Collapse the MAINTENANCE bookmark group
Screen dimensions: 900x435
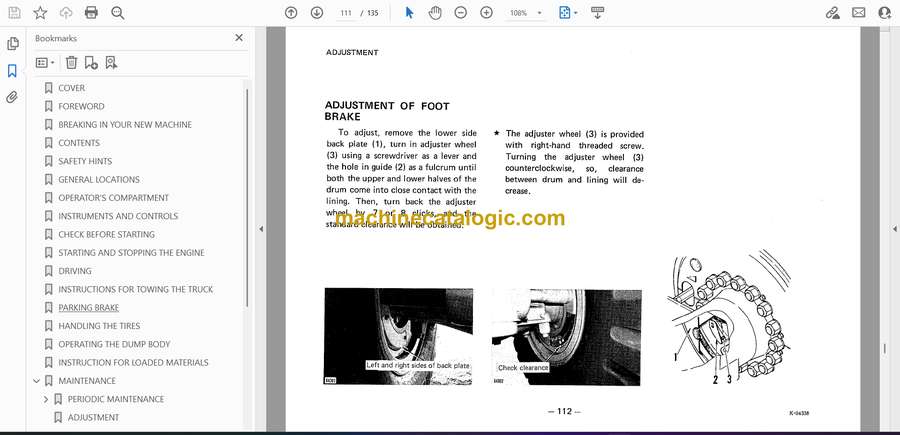[x=37, y=381]
